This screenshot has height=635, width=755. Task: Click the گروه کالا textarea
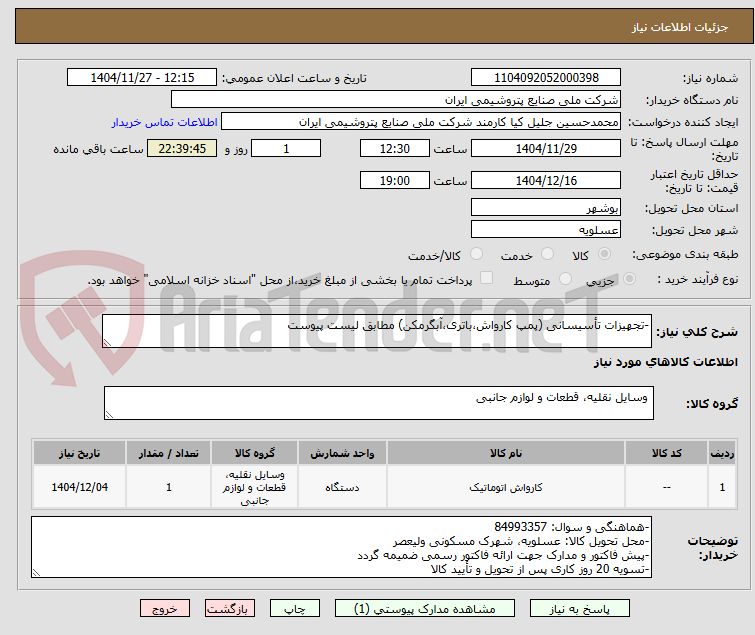coord(379,403)
